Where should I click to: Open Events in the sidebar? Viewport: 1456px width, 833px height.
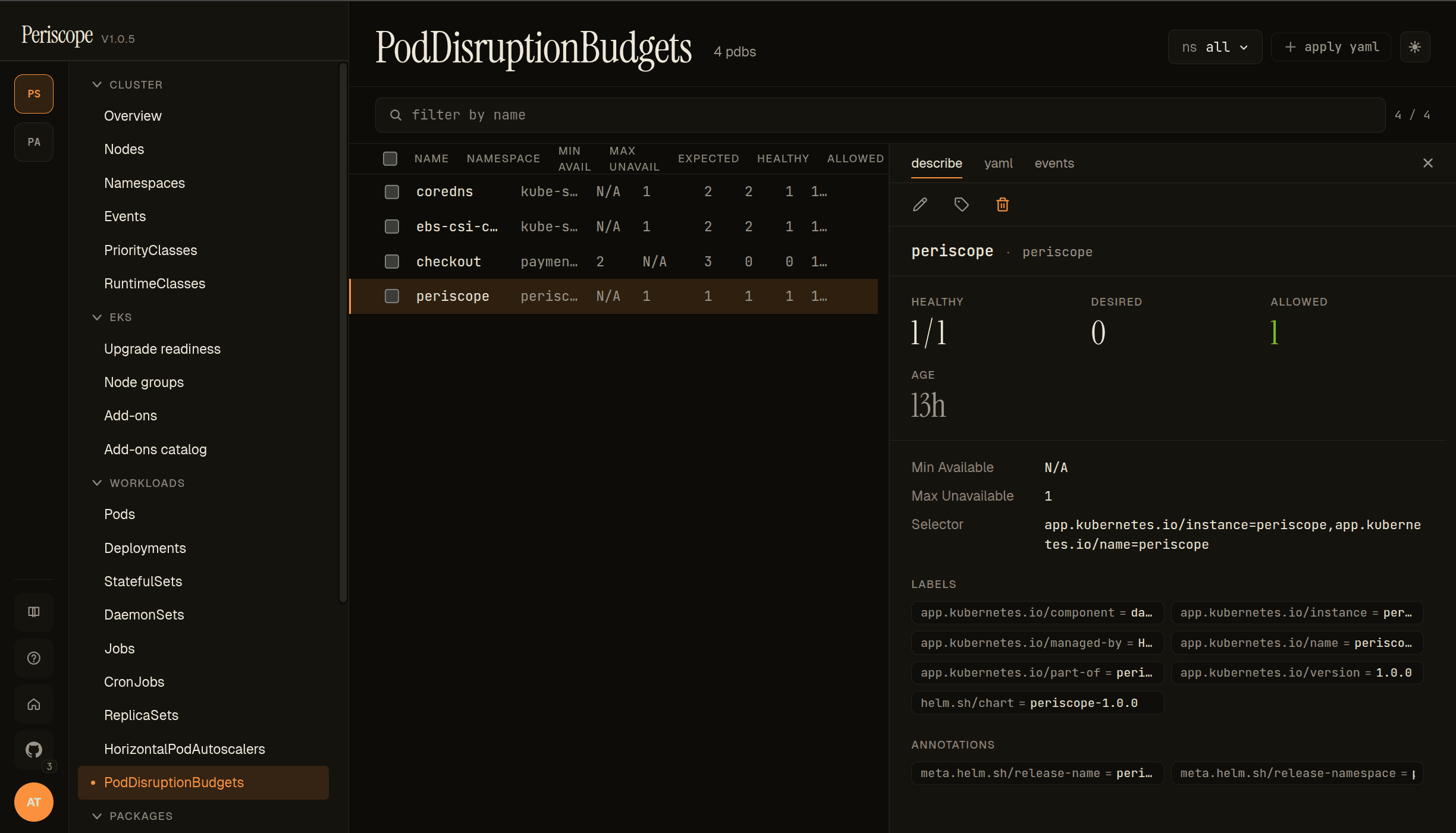pyautogui.click(x=203, y=216)
